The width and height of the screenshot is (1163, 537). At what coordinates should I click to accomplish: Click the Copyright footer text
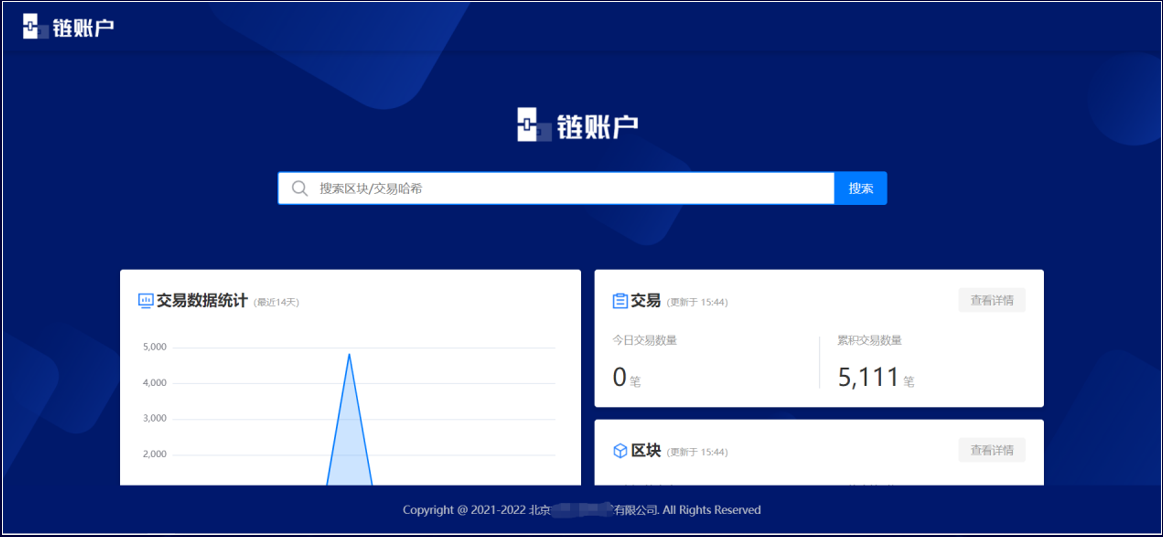pyautogui.click(x=582, y=510)
